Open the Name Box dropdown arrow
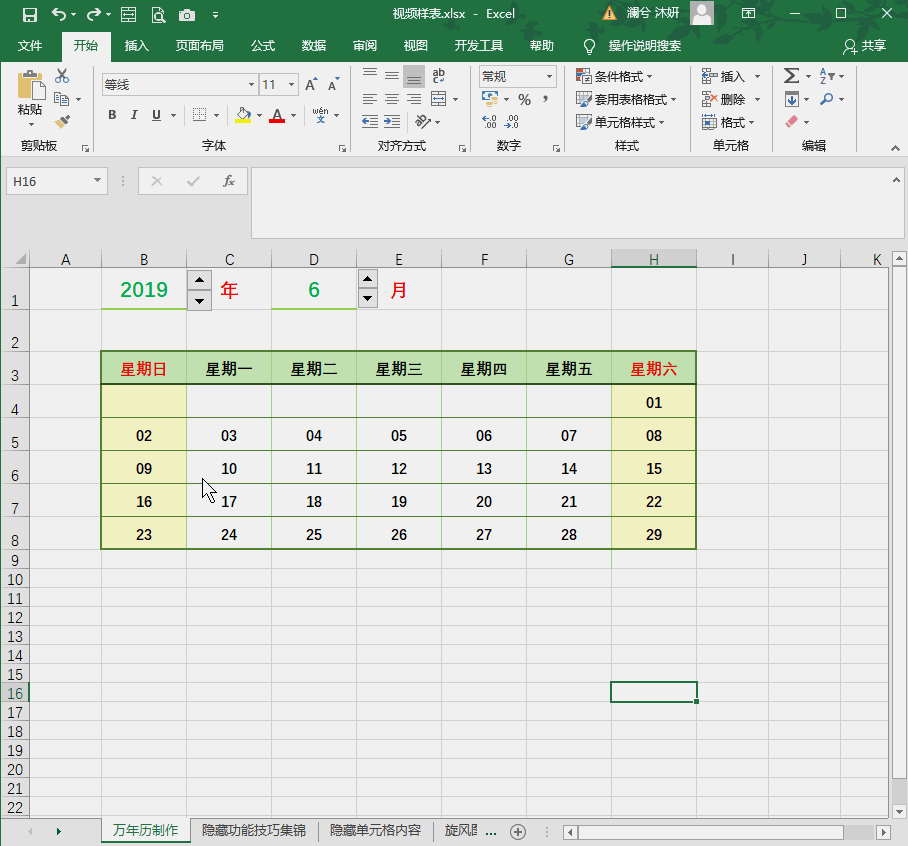This screenshot has height=846, width=908. click(x=97, y=181)
